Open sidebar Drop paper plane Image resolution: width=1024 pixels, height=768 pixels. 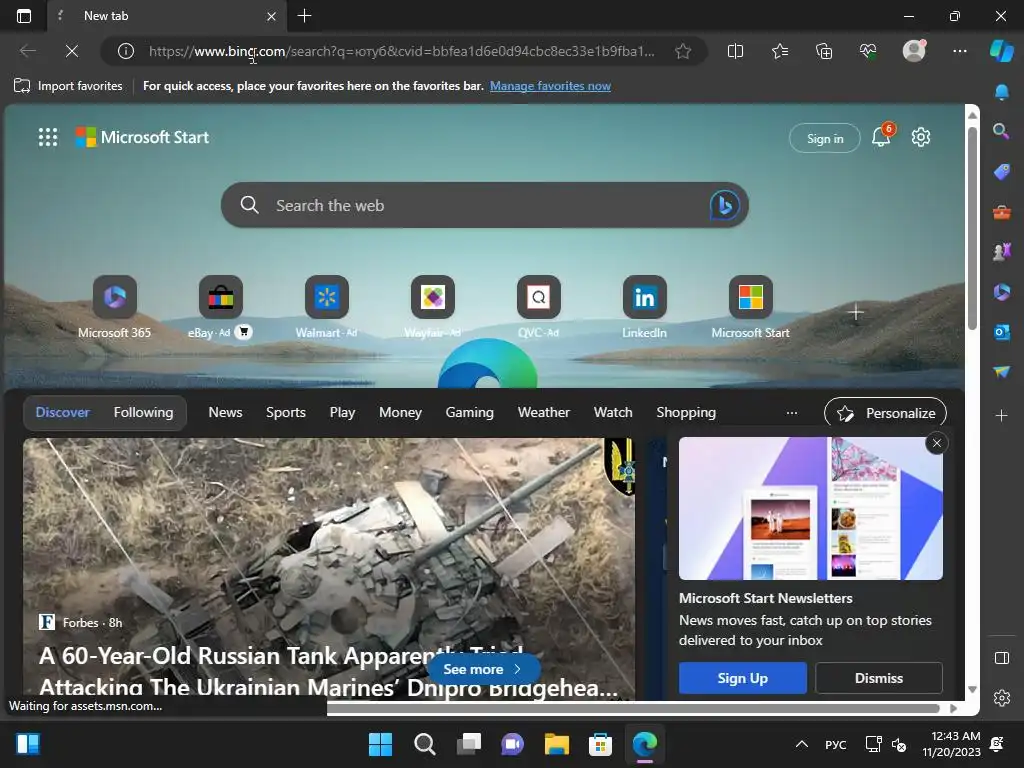(x=1001, y=372)
